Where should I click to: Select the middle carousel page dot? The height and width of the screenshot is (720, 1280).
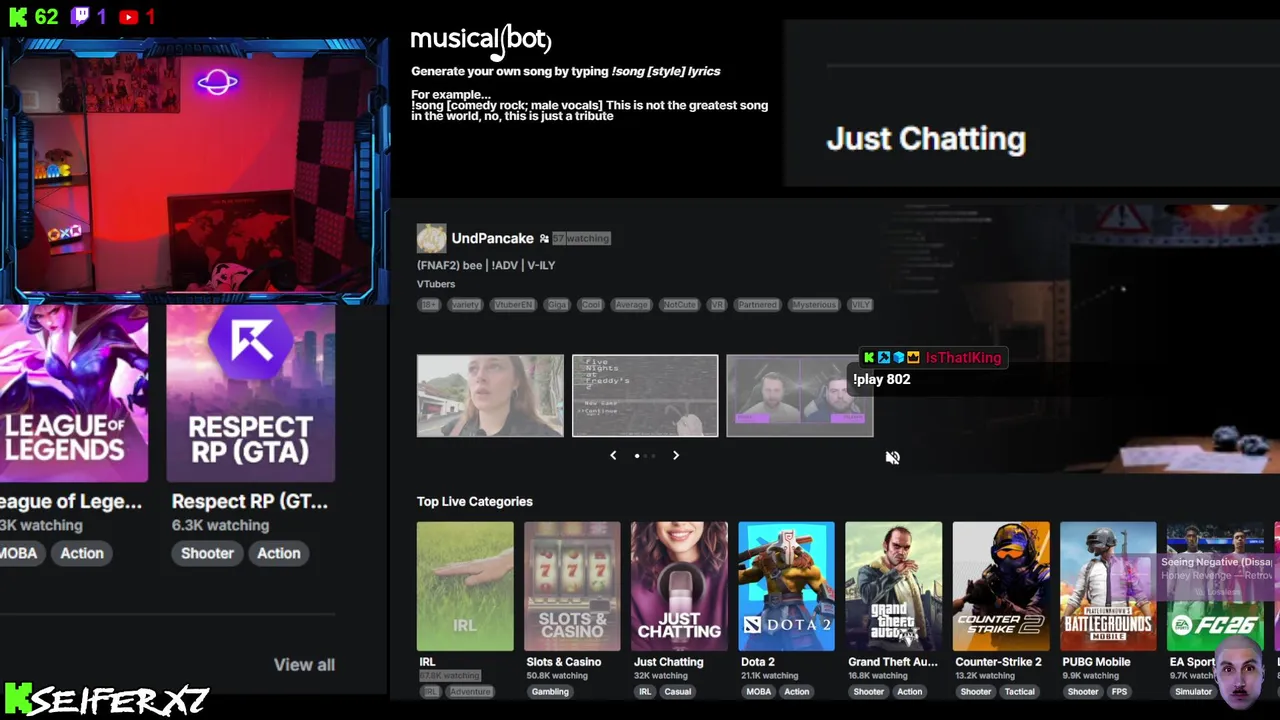pyautogui.click(x=646, y=456)
